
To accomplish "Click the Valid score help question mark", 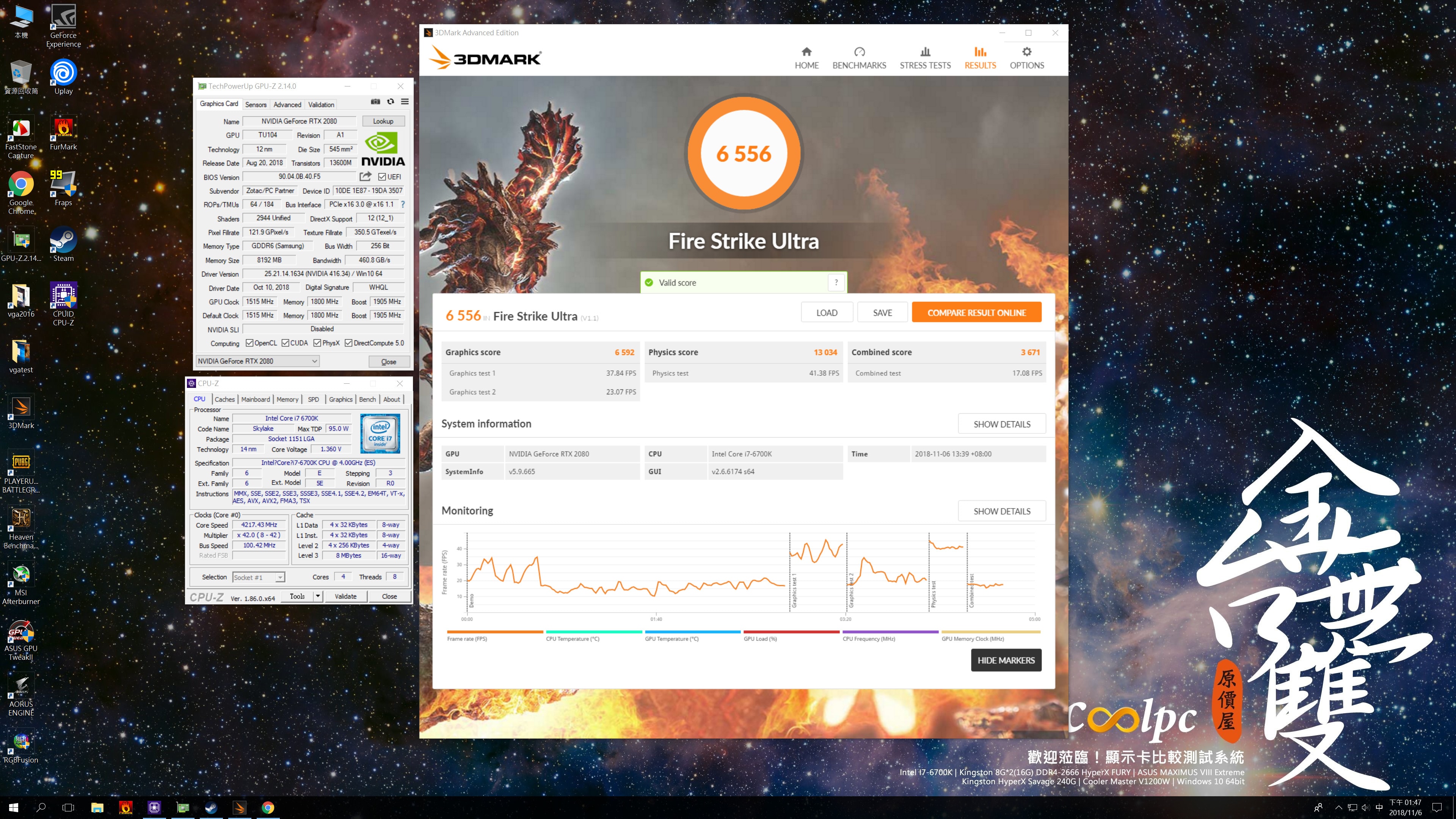I will pos(836,282).
